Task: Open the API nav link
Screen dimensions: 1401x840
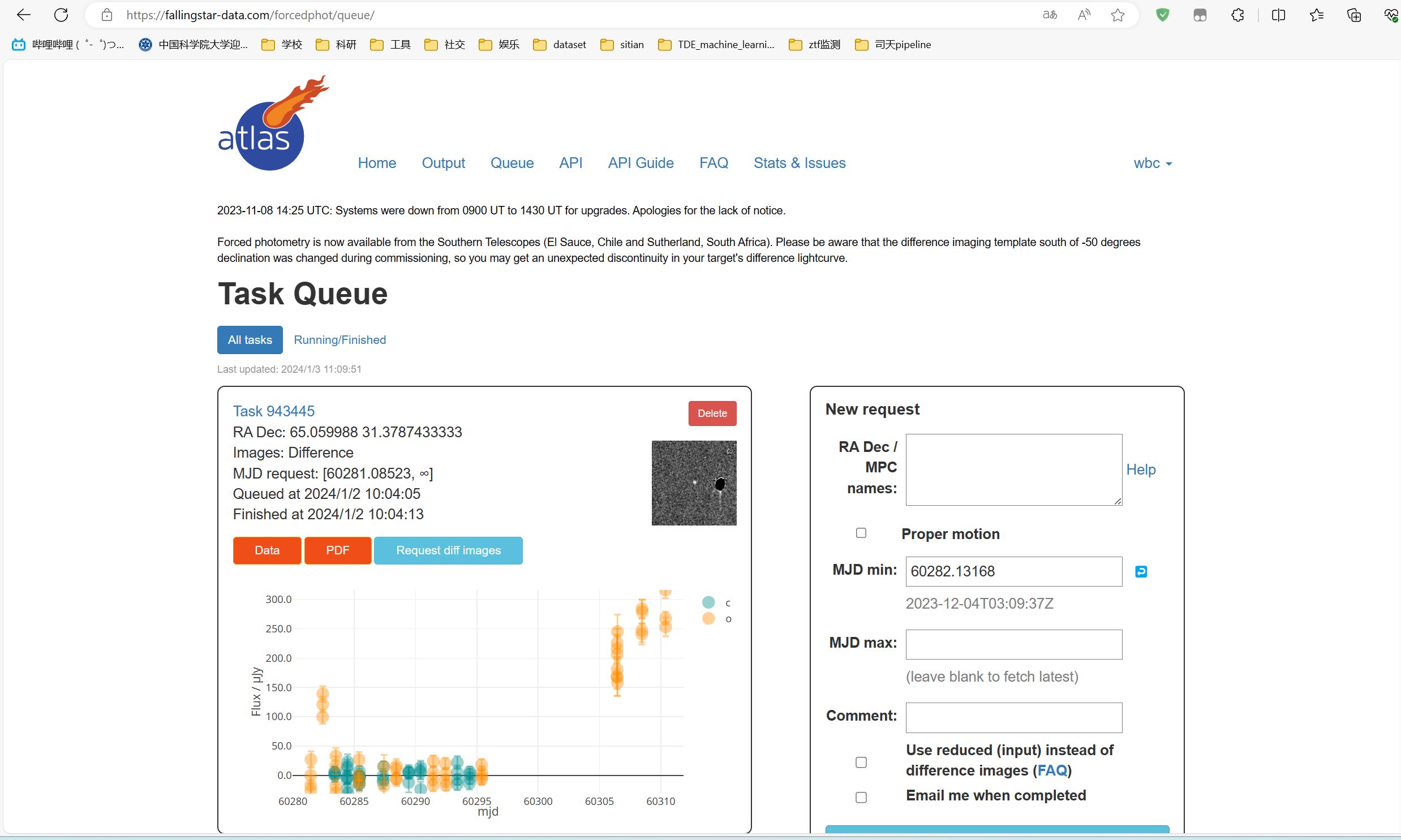Action: click(x=570, y=163)
